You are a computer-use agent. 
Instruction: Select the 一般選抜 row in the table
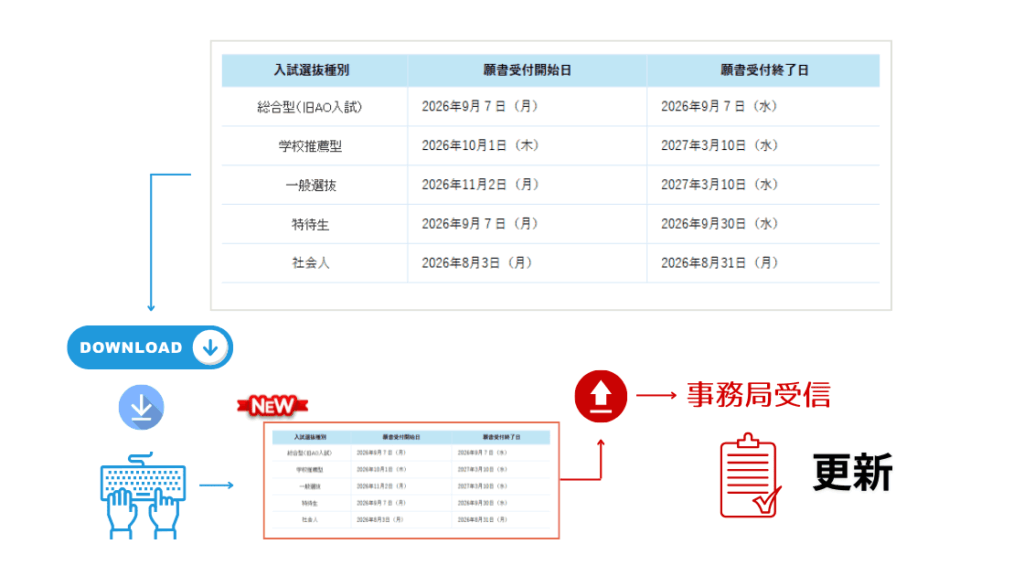coord(313,184)
